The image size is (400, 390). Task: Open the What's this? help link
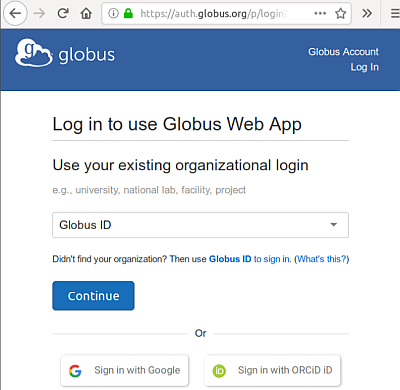tap(322, 259)
